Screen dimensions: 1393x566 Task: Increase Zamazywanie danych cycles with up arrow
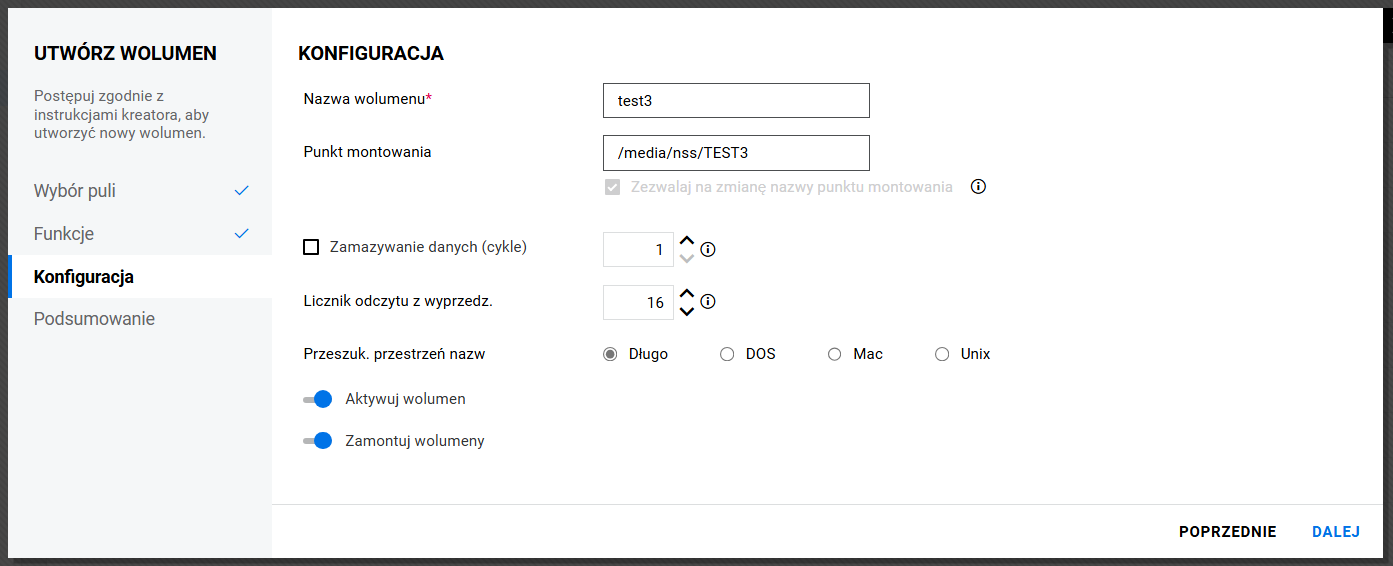coord(686,241)
